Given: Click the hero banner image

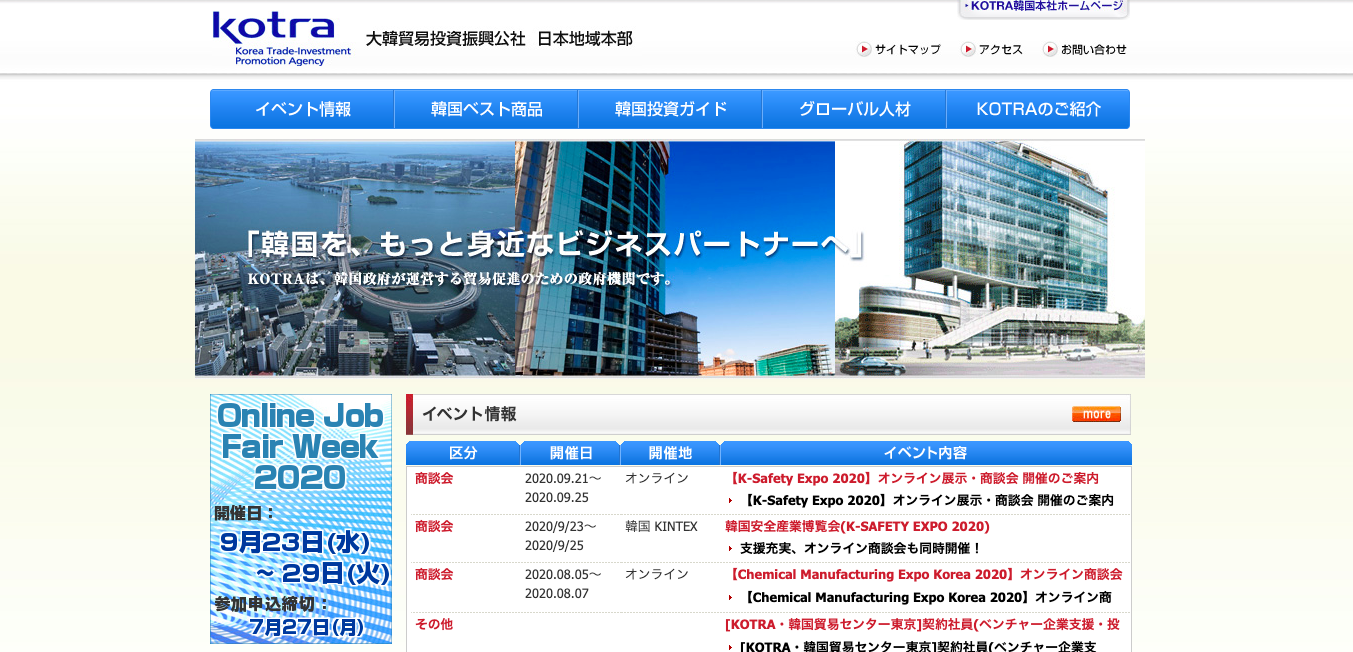Looking at the screenshot, I should point(669,258).
